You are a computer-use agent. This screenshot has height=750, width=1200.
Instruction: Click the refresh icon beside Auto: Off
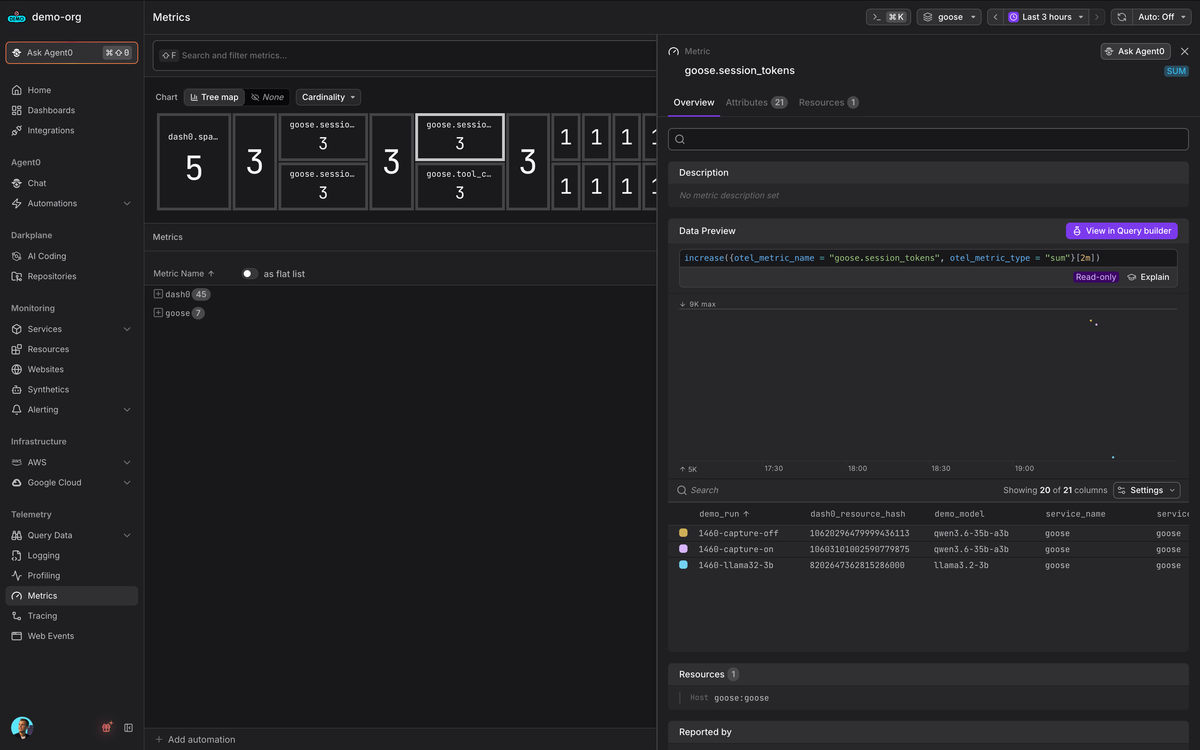(1122, 17)
